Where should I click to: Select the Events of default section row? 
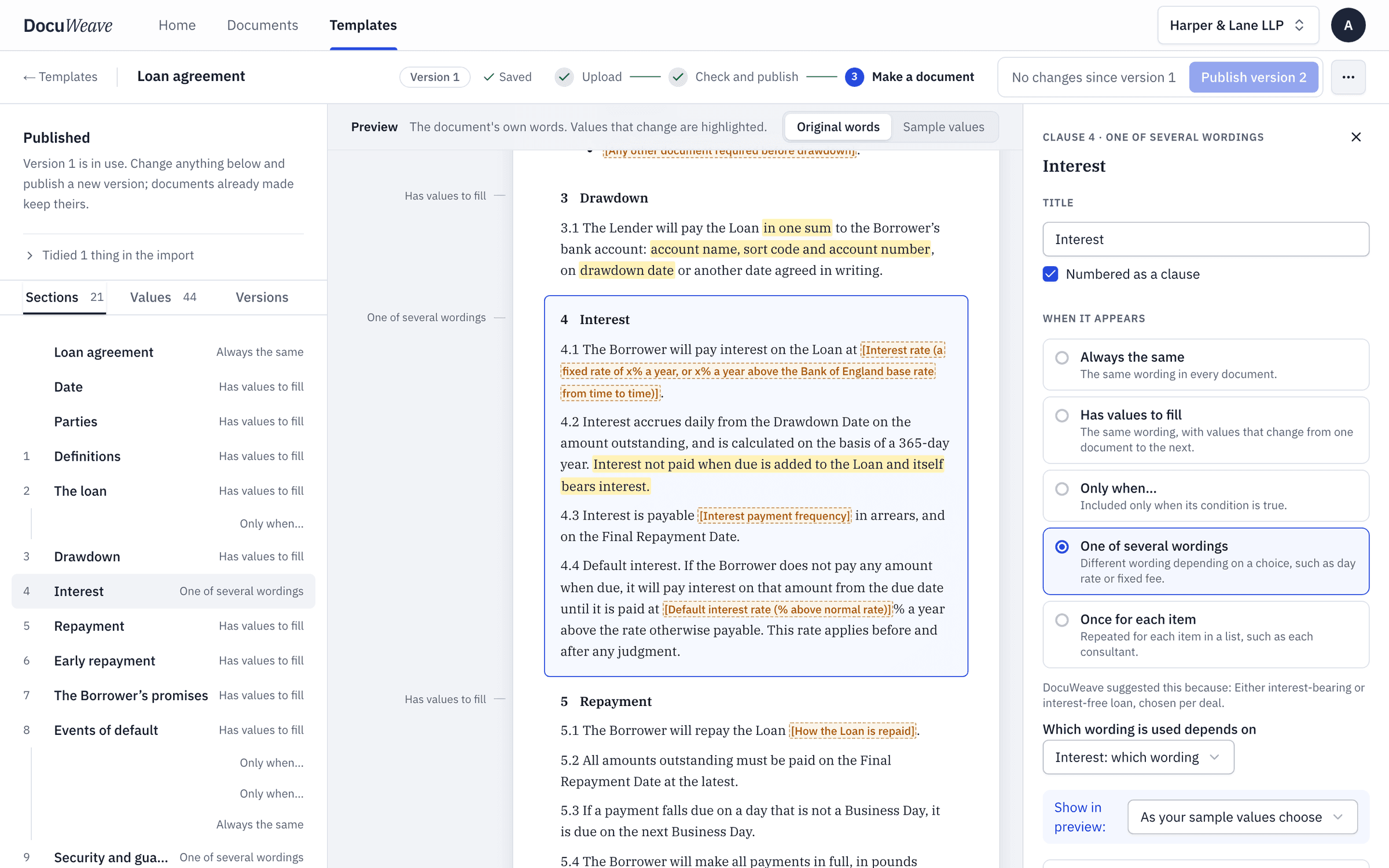[x=163, y=730]
